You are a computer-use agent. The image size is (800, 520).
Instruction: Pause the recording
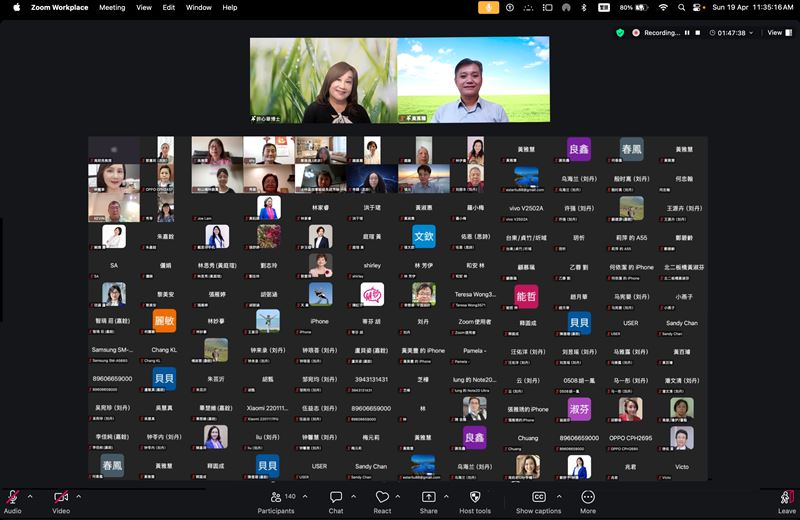click(687, 33)
